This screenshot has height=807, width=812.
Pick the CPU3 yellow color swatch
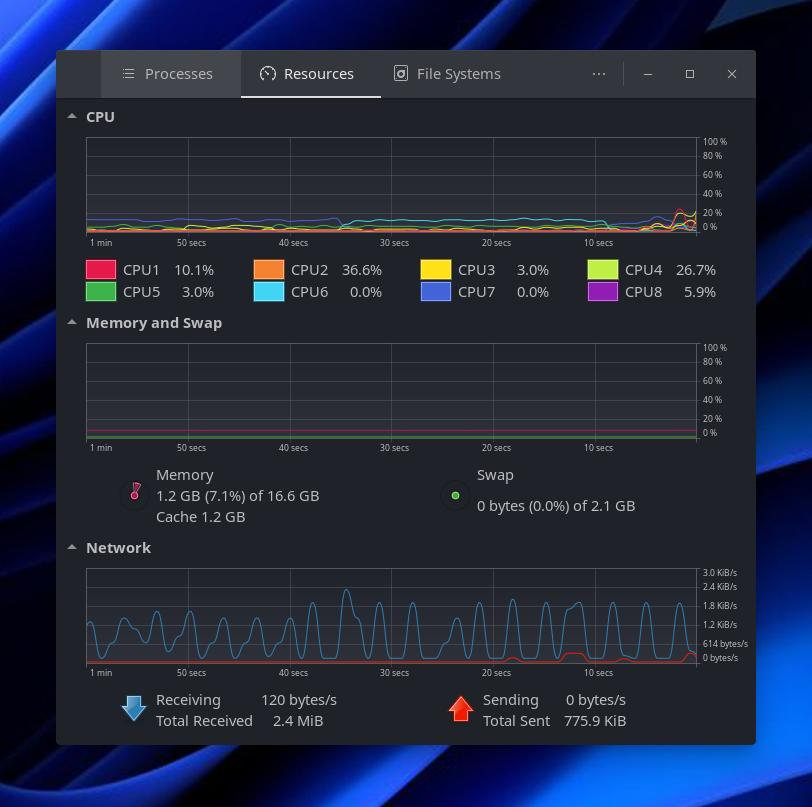tap(435, 270)
